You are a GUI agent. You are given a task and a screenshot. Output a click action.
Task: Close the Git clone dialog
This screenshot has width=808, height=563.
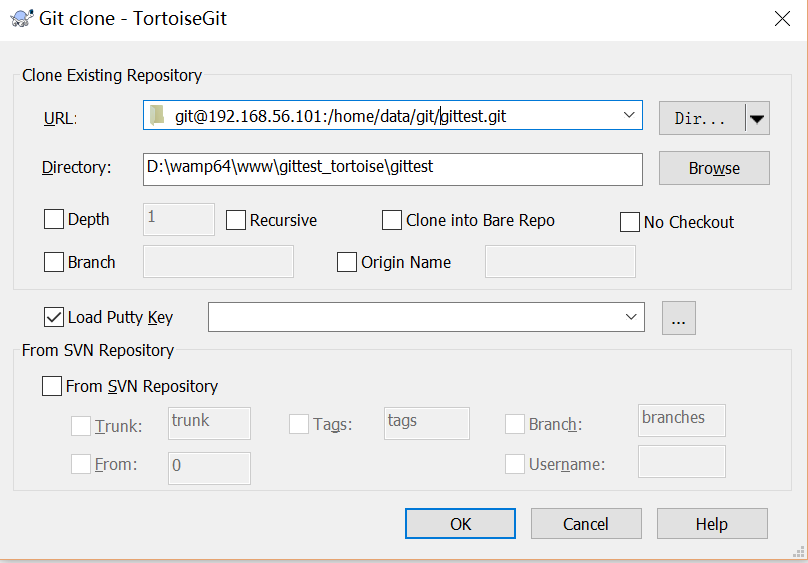pyautogui.click(x=783, y=18)
